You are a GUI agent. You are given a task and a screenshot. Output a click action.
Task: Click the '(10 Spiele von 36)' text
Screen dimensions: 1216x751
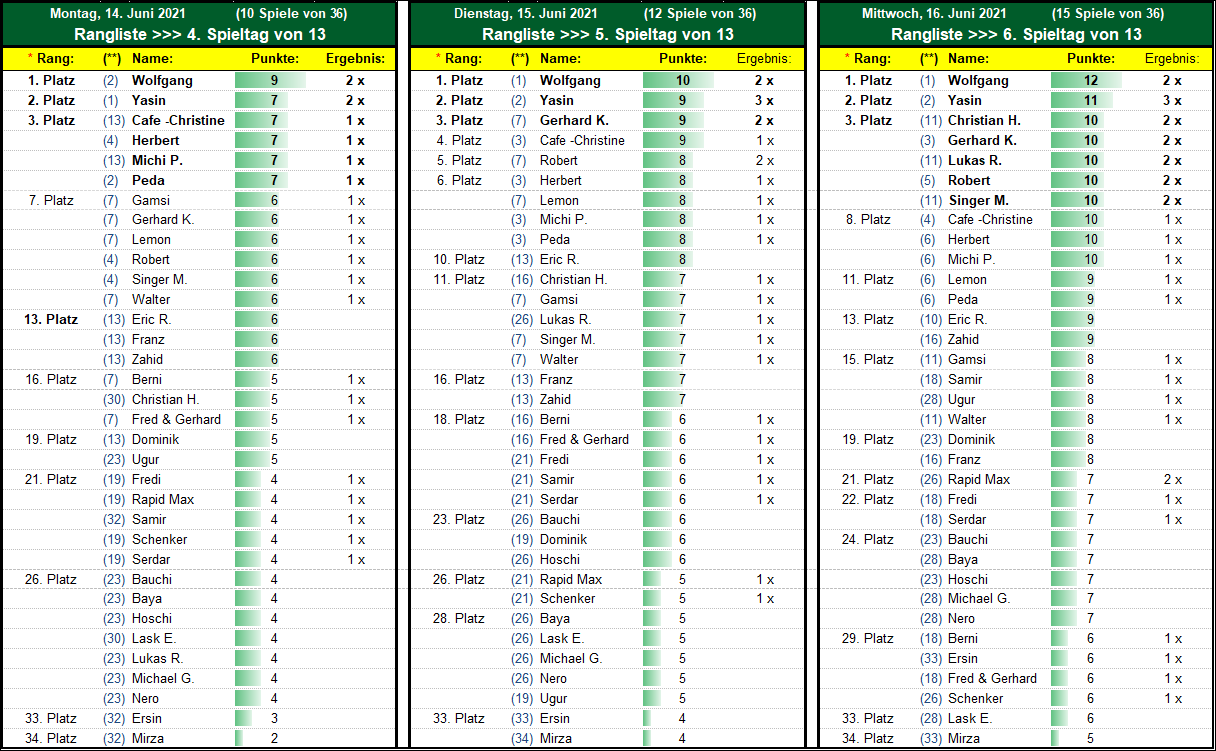[x=292, y=14]
